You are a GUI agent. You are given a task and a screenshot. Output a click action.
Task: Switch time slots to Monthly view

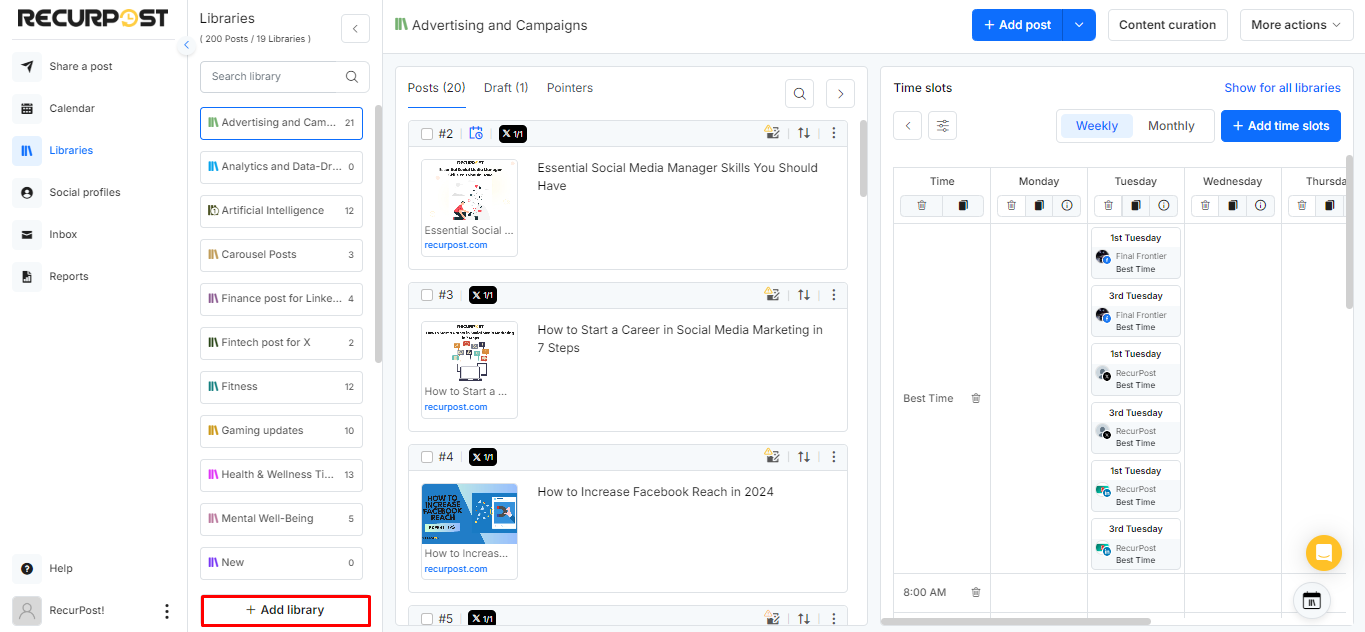(1171, 126)
